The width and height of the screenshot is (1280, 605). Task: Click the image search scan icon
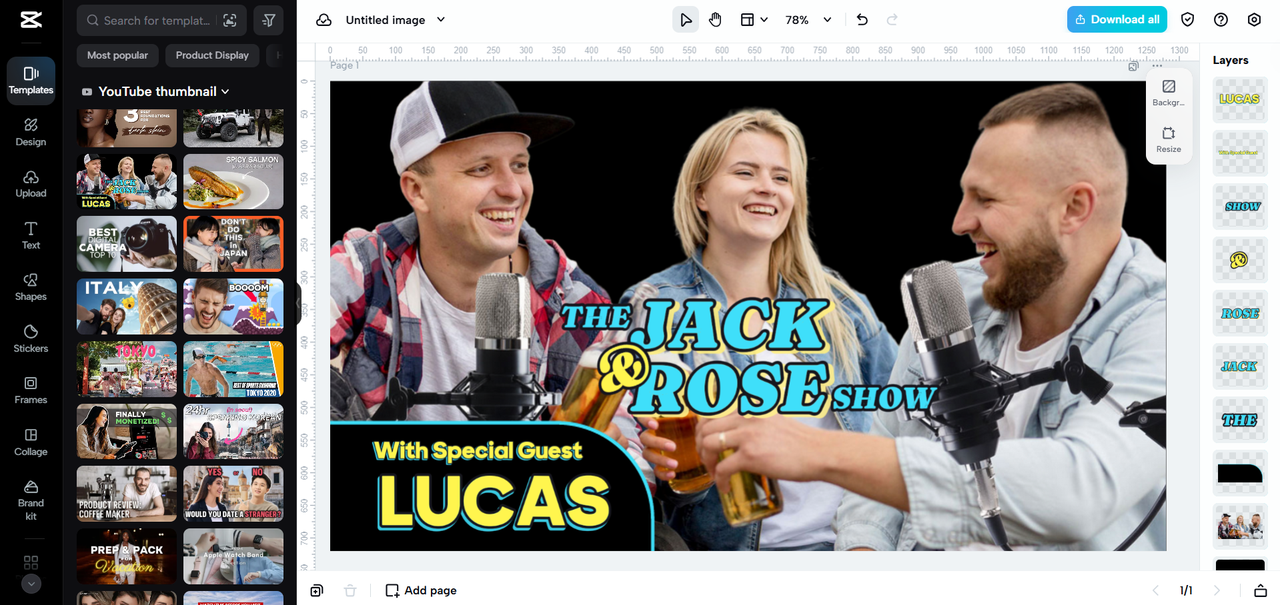[230, 20]
